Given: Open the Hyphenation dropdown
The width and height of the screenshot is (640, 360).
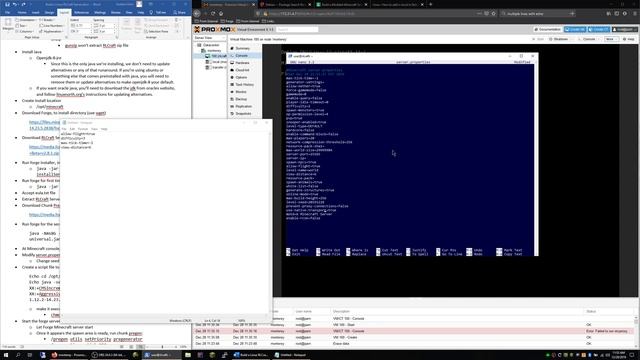Looking at the screenshot, I should coord(51,31).
